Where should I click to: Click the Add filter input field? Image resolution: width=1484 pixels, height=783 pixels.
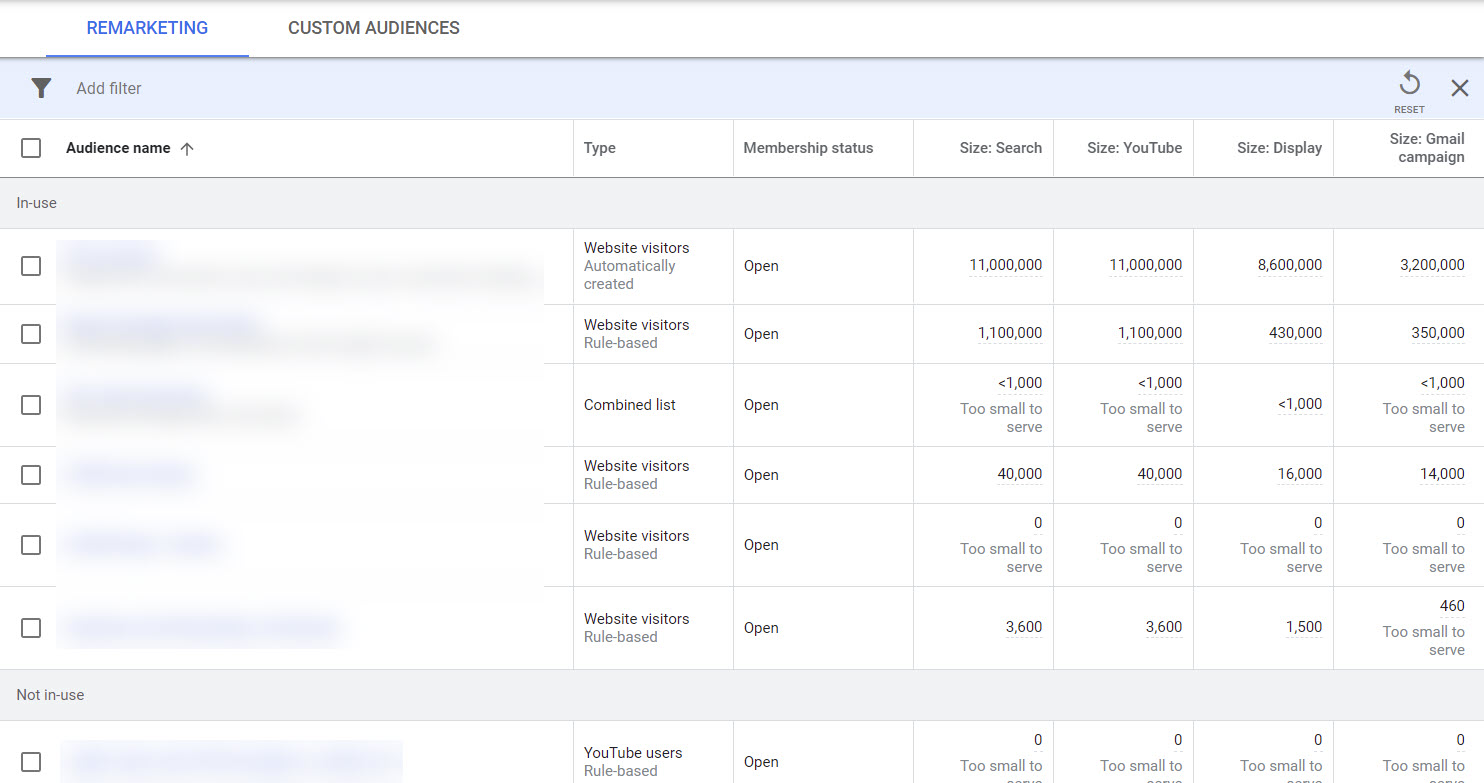coord(108,88)
